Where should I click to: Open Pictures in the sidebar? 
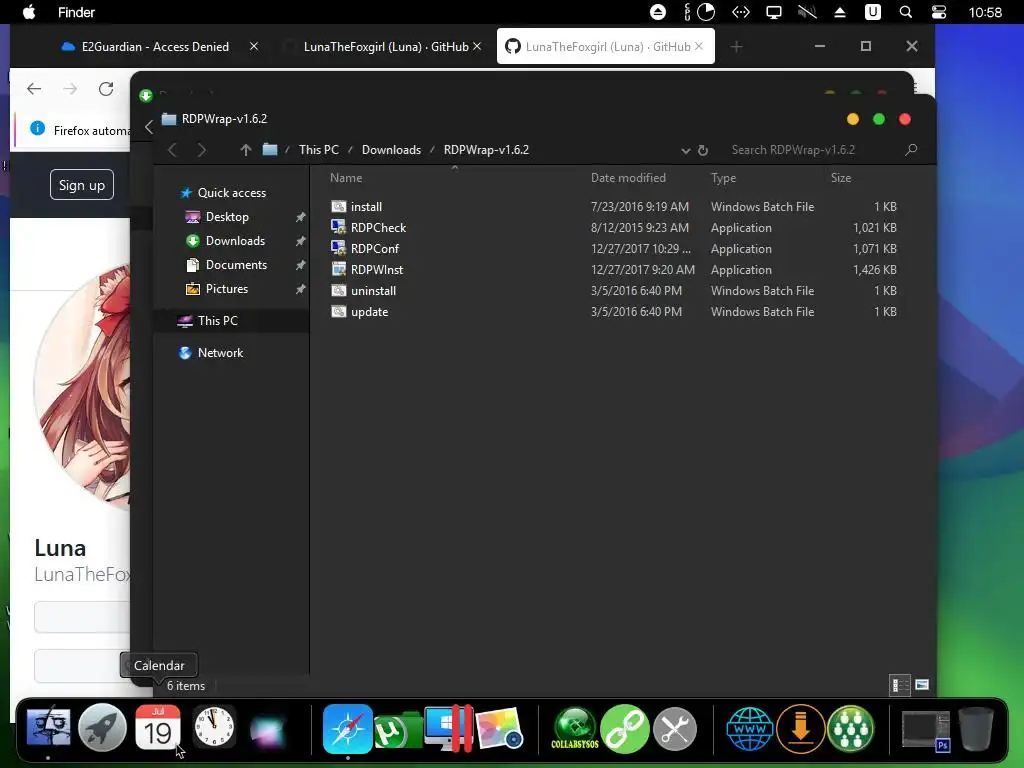pyautogui.click(x=227, y=289)
